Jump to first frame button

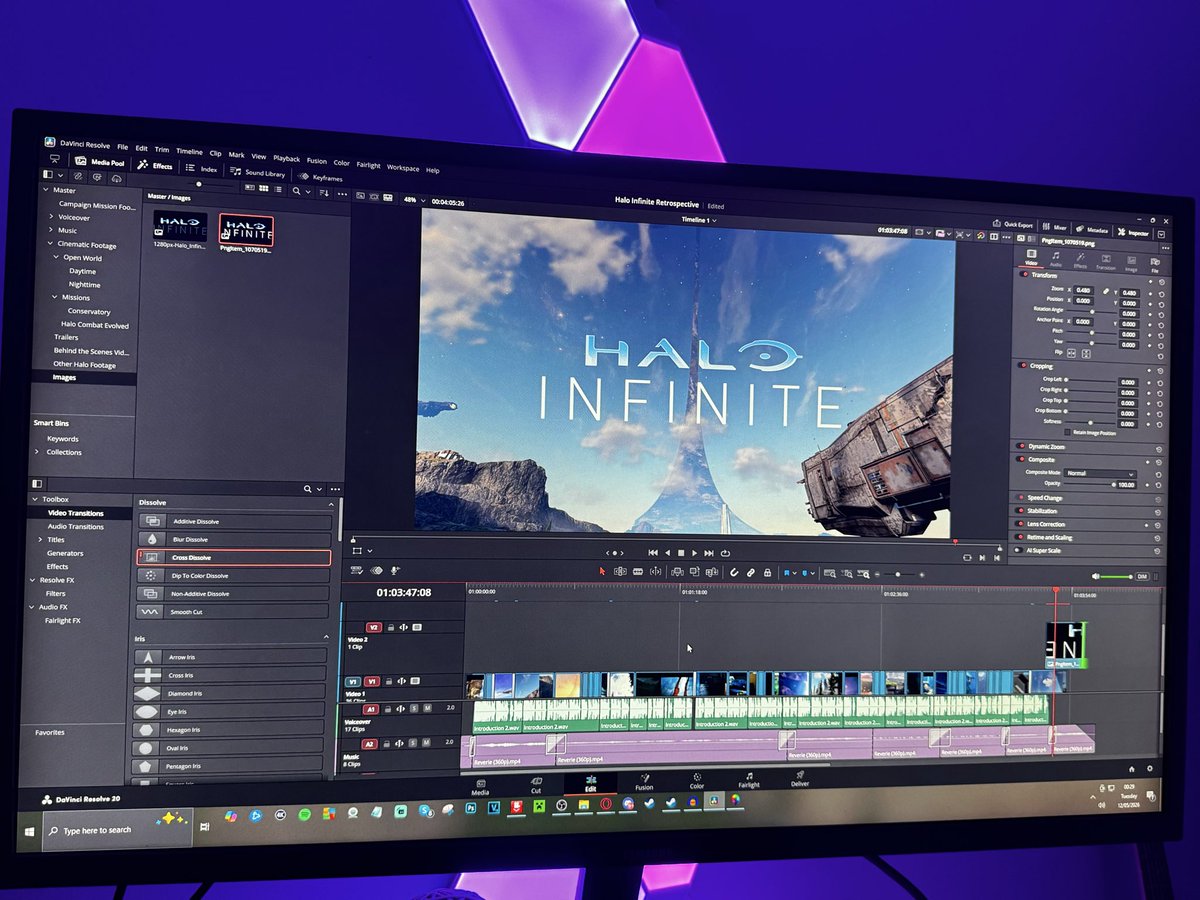(x=653, y=552)
